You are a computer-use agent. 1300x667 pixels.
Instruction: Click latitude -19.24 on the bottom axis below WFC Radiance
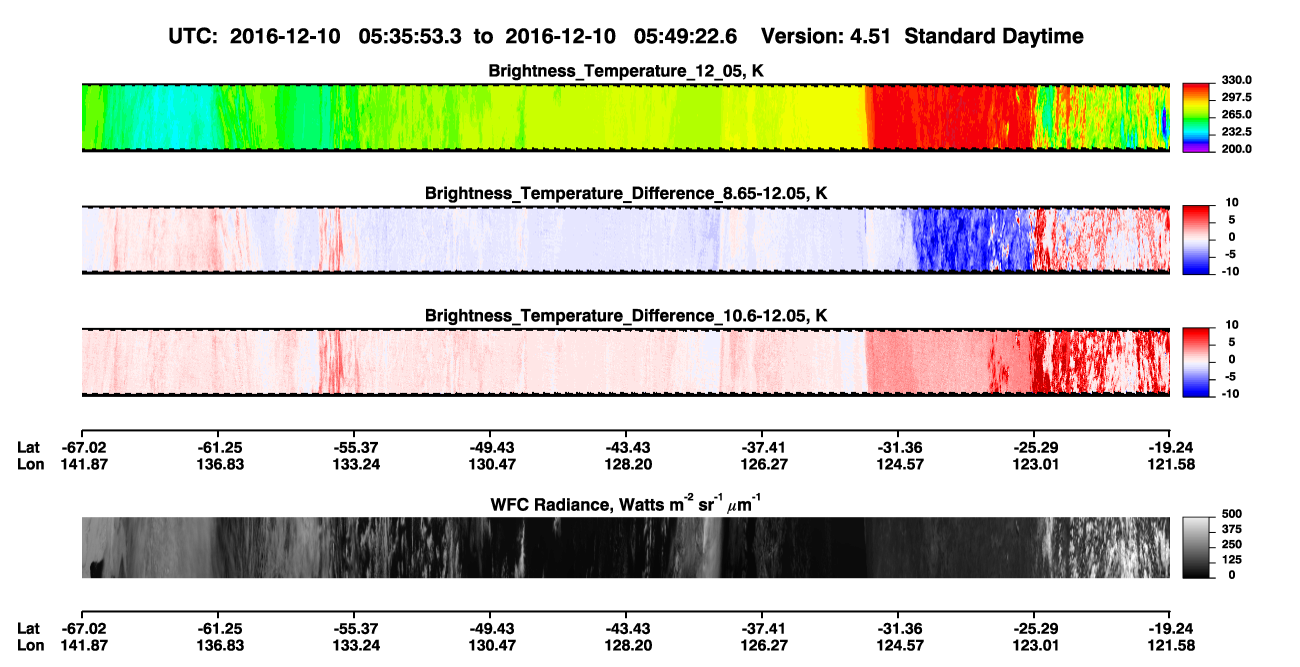[1170, 628]
